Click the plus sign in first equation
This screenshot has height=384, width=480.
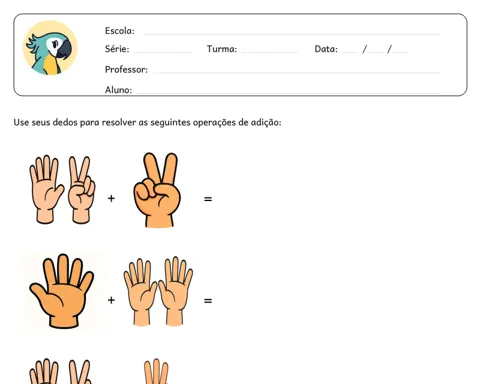pyautogui.click(x=111, y=199)
